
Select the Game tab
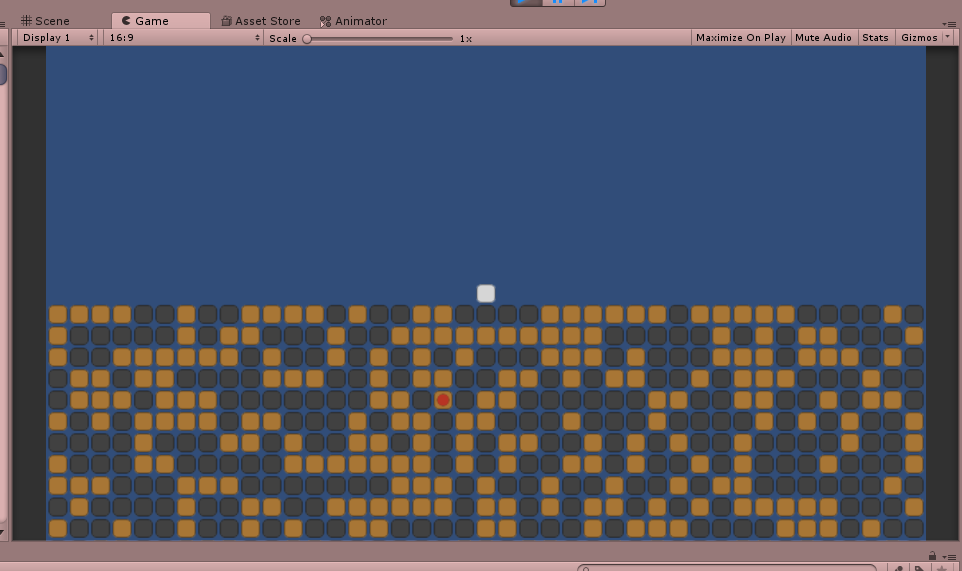click(161, 21)
